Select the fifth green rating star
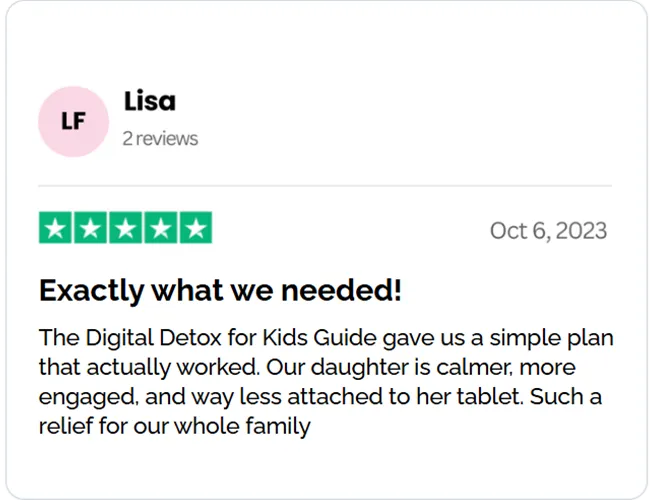The width and height of the screenshot is (650, 500). click(x=196, y=228)
